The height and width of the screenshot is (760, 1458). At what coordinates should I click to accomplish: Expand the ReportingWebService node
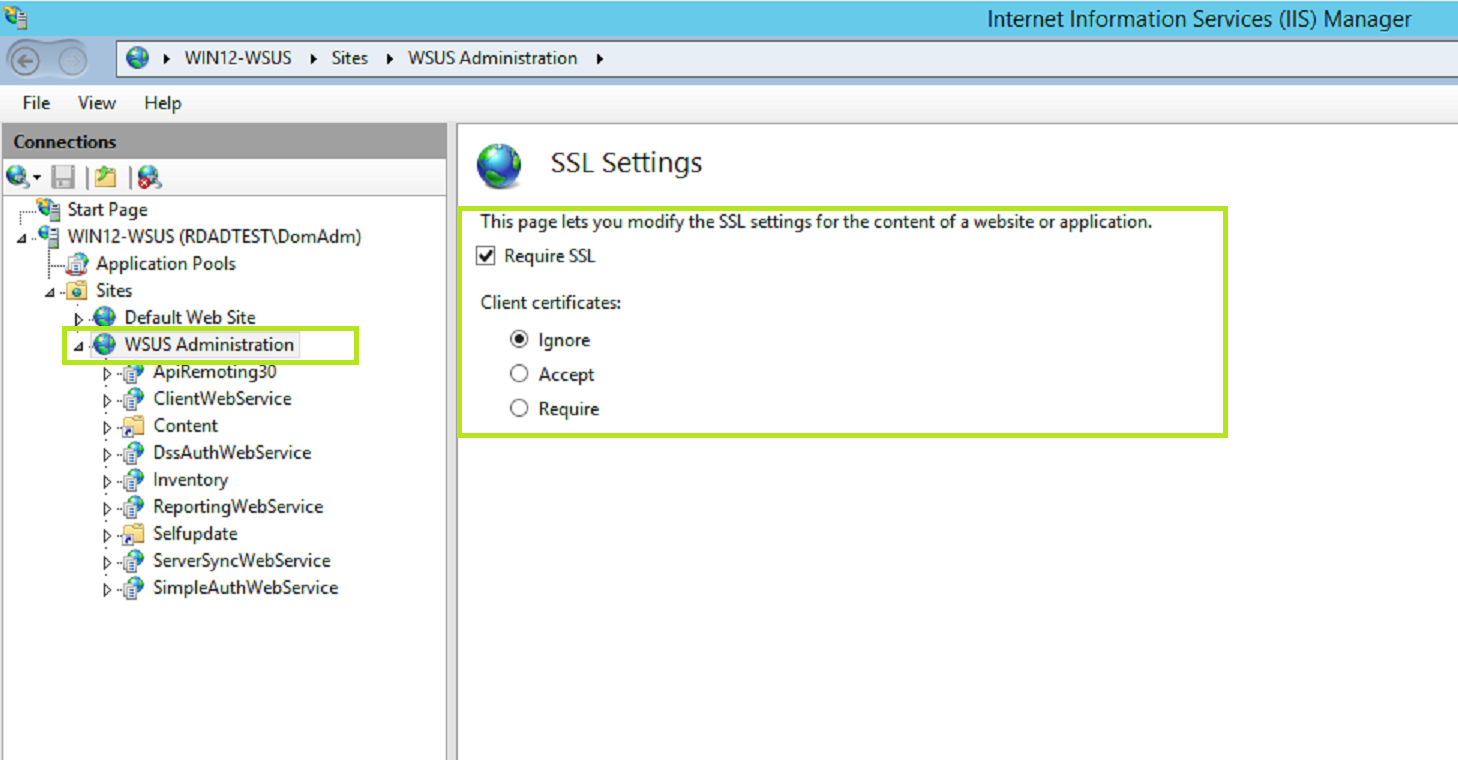point(108,507)
